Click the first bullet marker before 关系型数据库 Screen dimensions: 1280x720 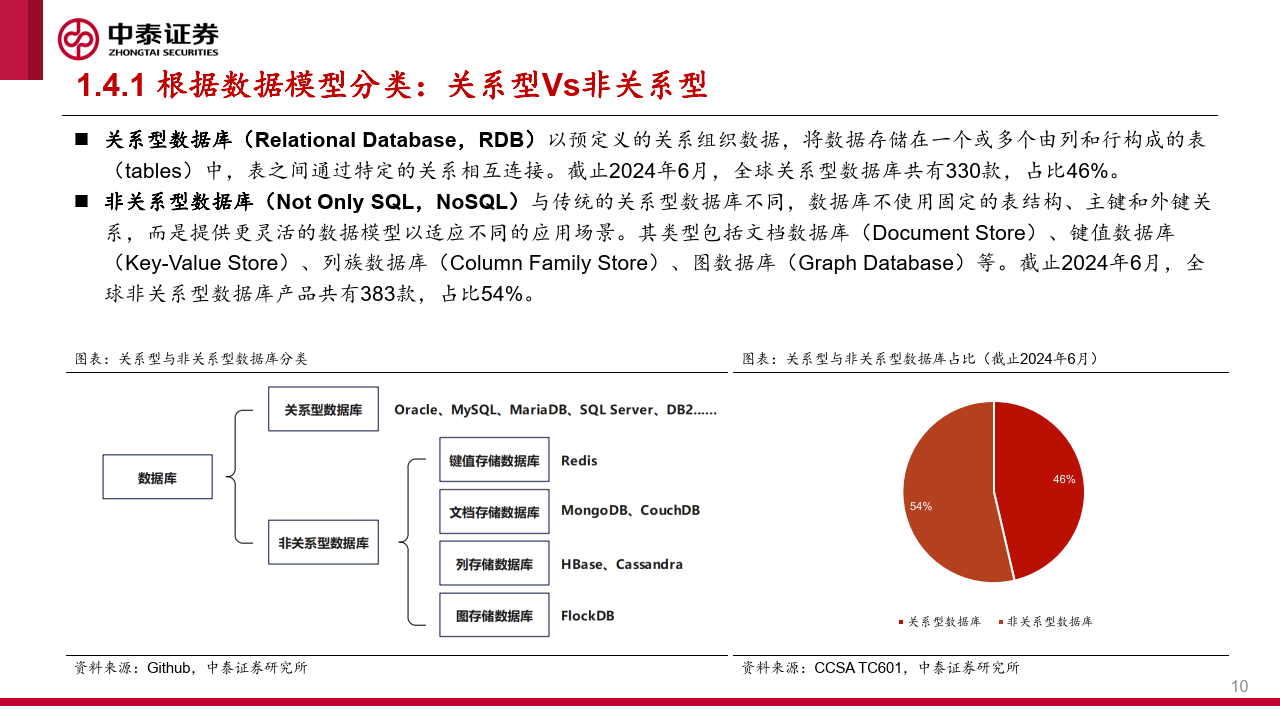tap(81, 139)
